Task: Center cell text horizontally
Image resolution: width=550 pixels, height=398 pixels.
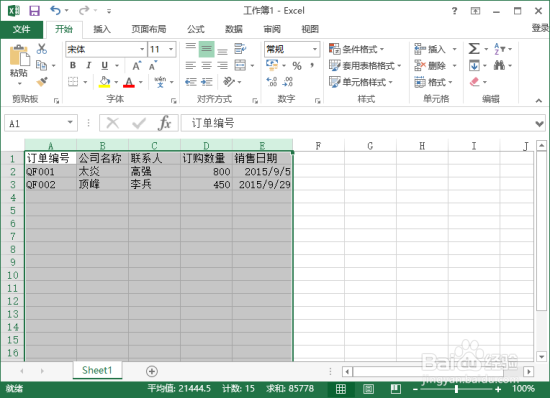Action: click(206, 66)
